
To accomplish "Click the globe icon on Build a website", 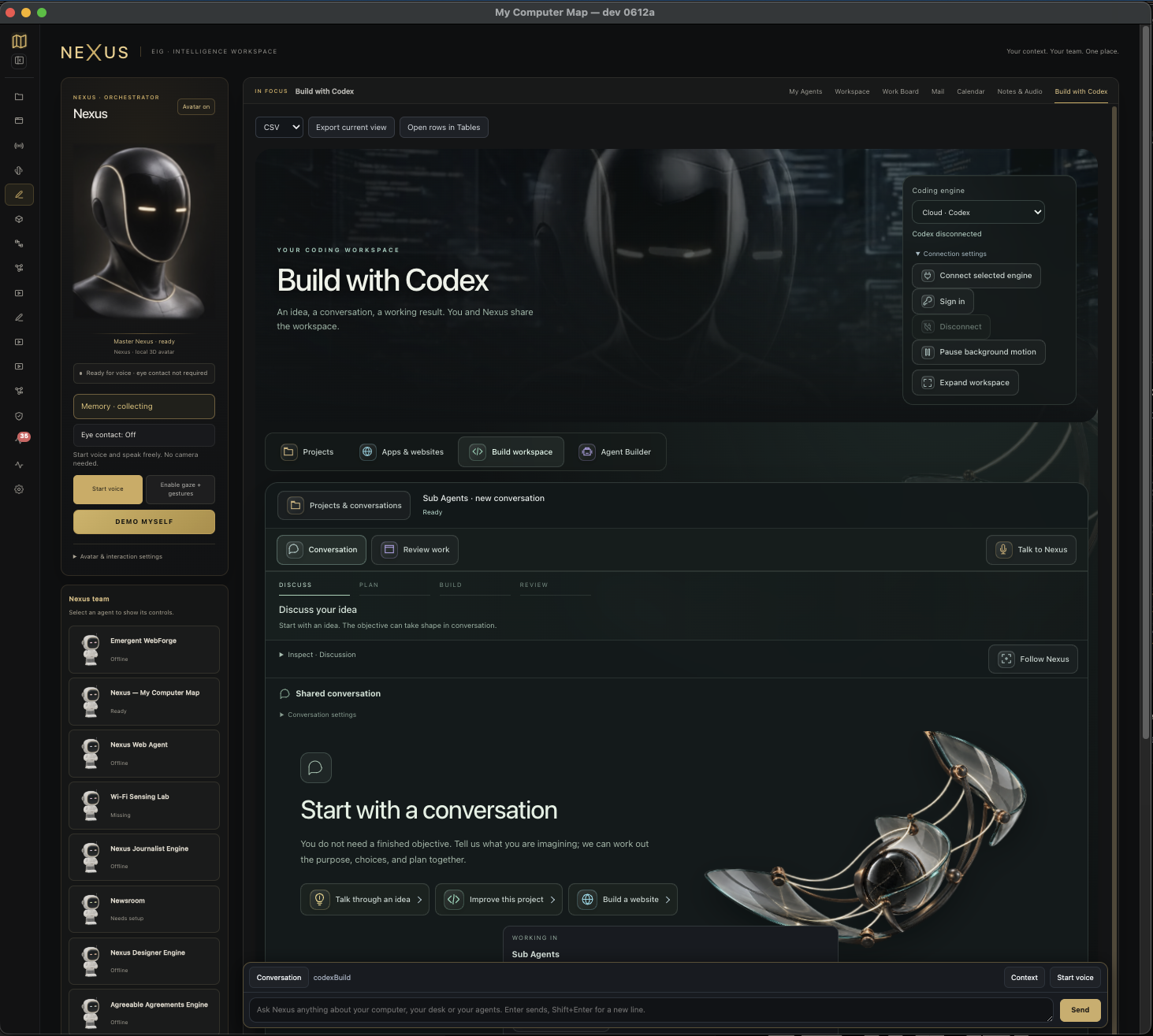I will pyautogui.click(x=587, y=899).
